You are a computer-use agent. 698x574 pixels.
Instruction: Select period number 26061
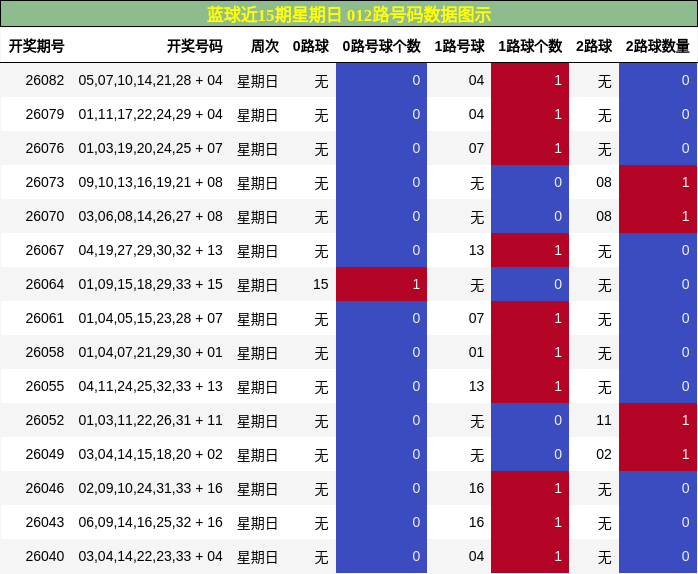[45, 318]
